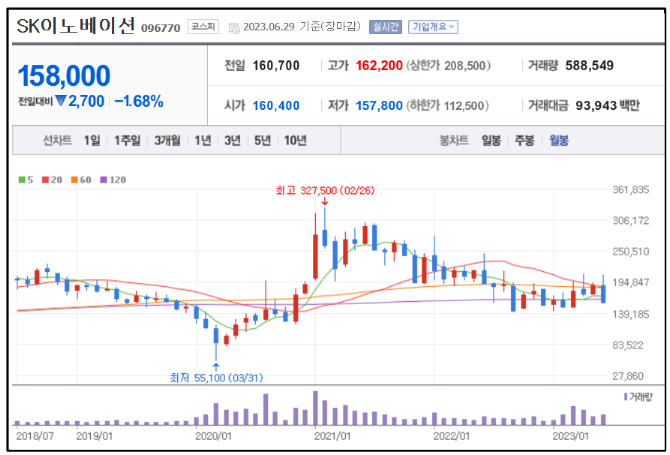Click the down triangle next to 2,700

point(61,101)
